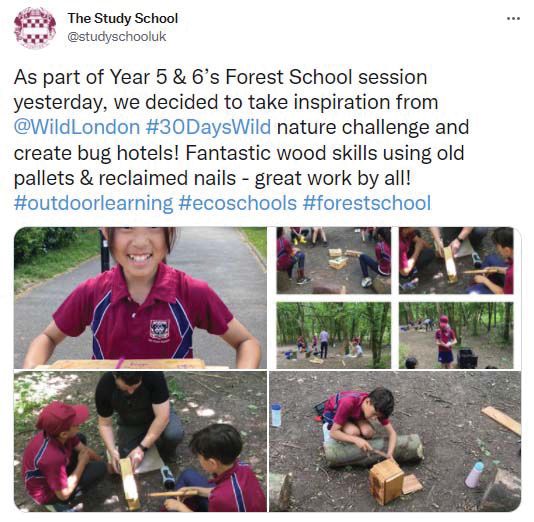The width and height of the screenshot is (534, 522).
Task: Open the #outdoorlearning hashtag
Action: [94, 203]
